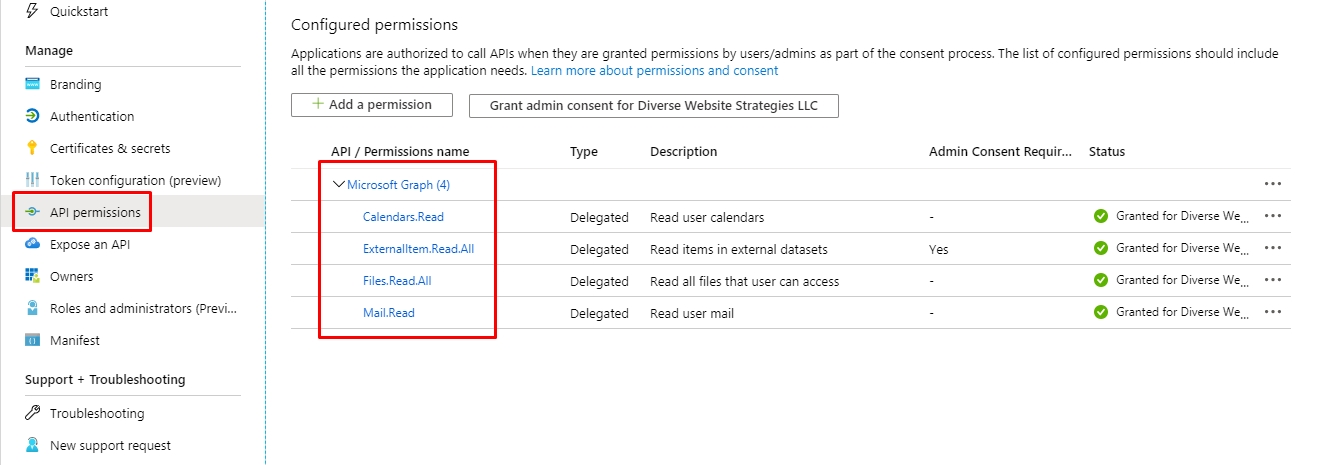Click the Authentication icon
This screenshot has height=465, width=1340.
32,116
